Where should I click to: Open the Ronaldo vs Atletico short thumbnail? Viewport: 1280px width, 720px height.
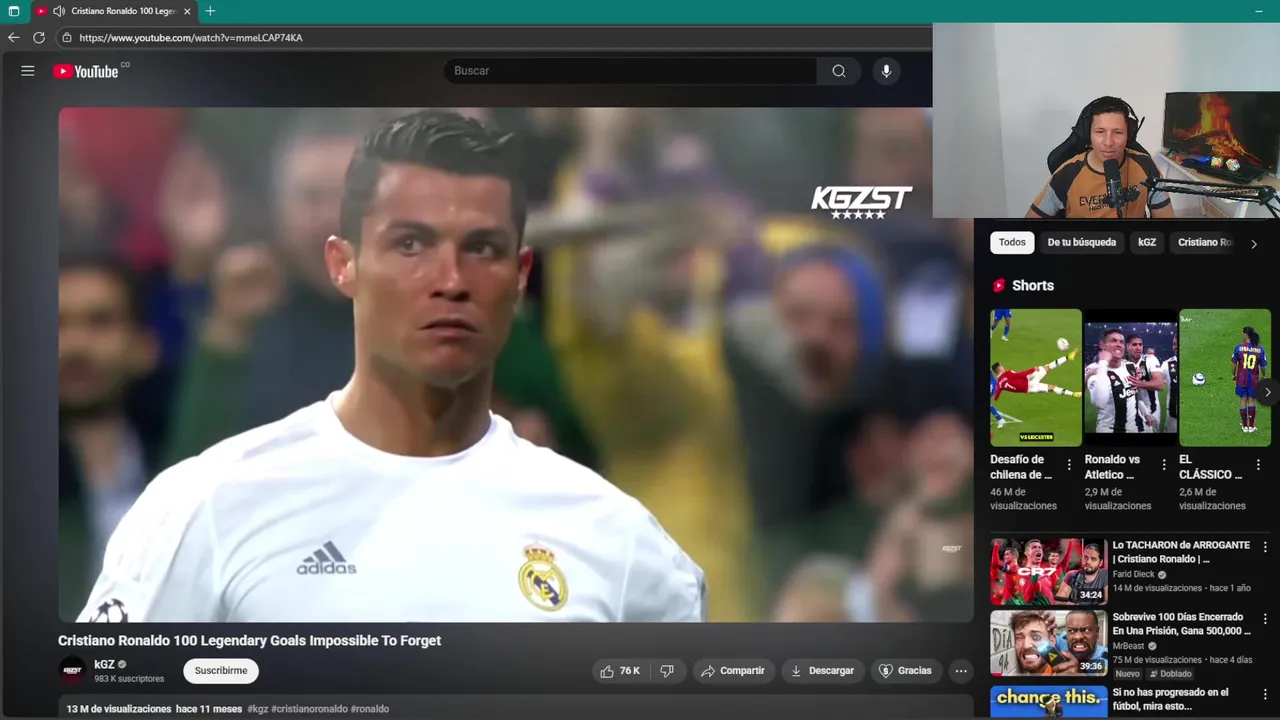coord(1131,377)
